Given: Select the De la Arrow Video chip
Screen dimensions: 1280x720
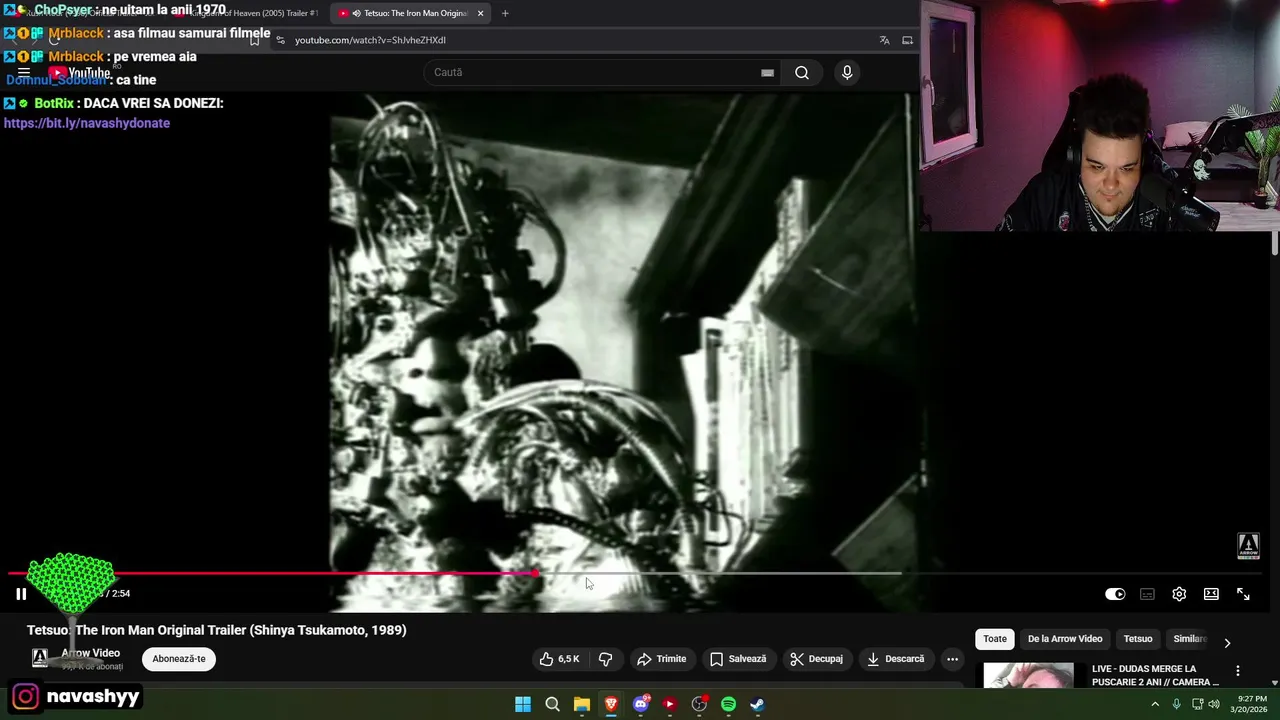Looking at the screenshot, I should (x=1065, y=639).
